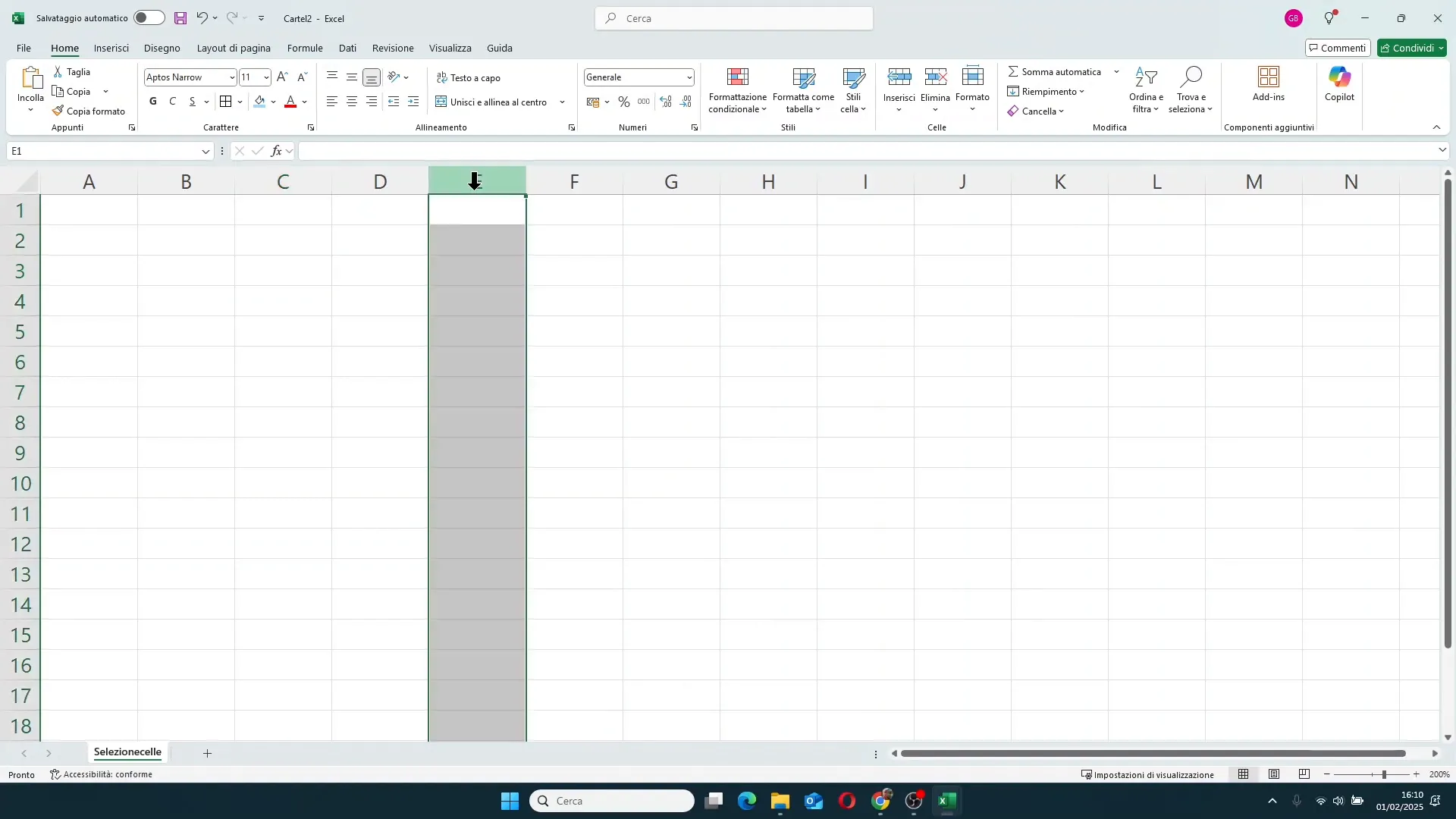Open Ordina e filtra menu
This screenshot has height=819, width=1456.
[x=1146, y=91]
